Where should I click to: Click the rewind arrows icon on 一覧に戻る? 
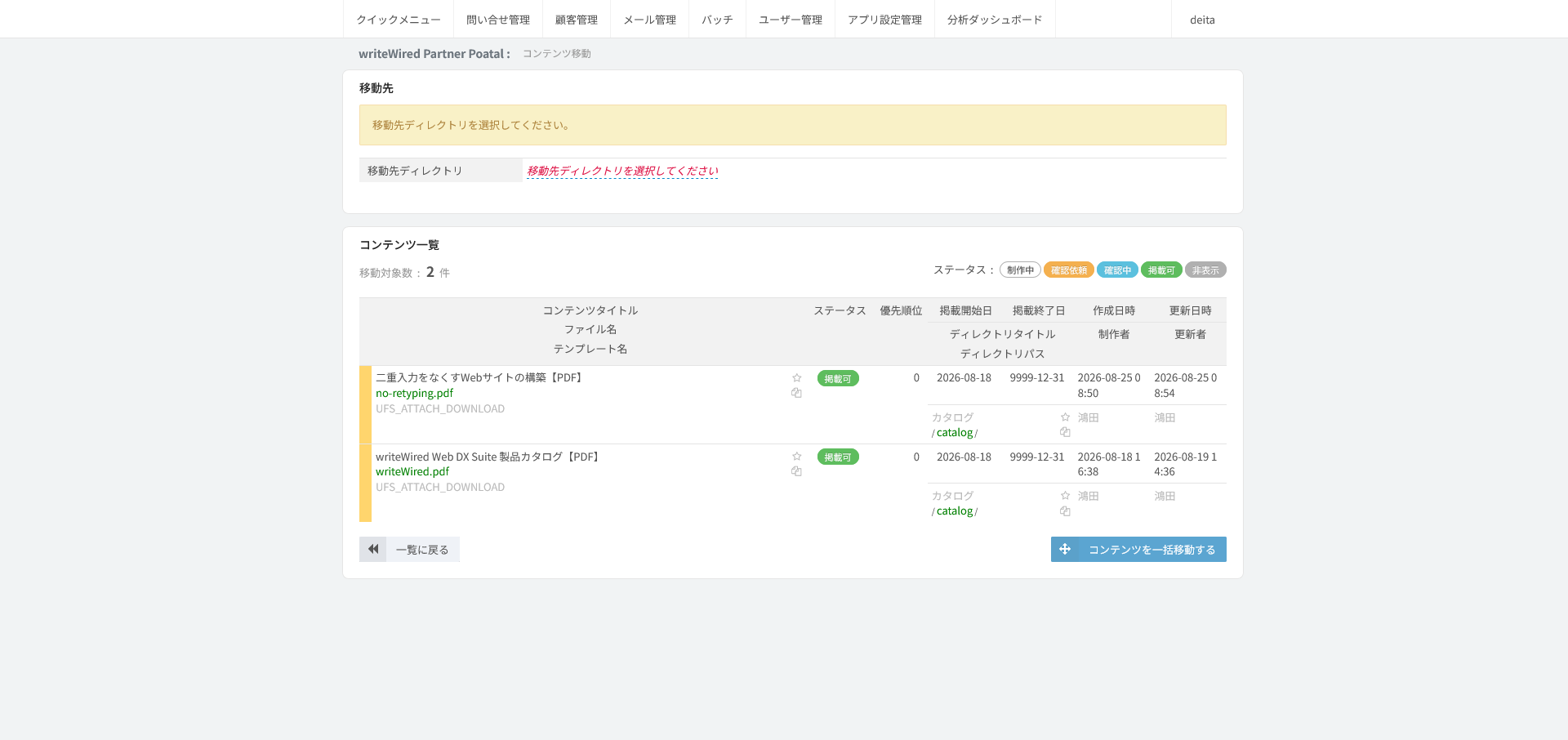(x=372, y=549)
